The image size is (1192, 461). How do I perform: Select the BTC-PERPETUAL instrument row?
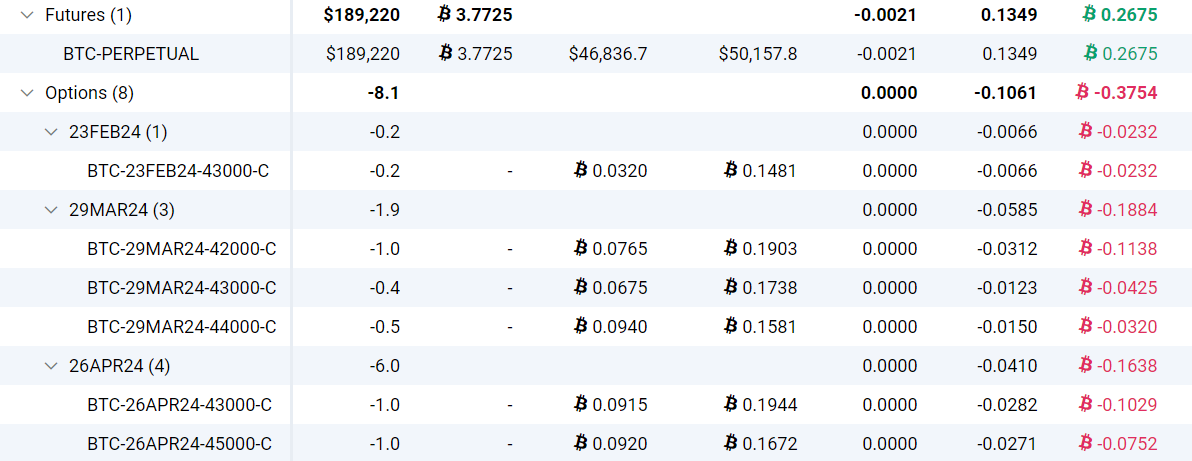tap(596, 53)
